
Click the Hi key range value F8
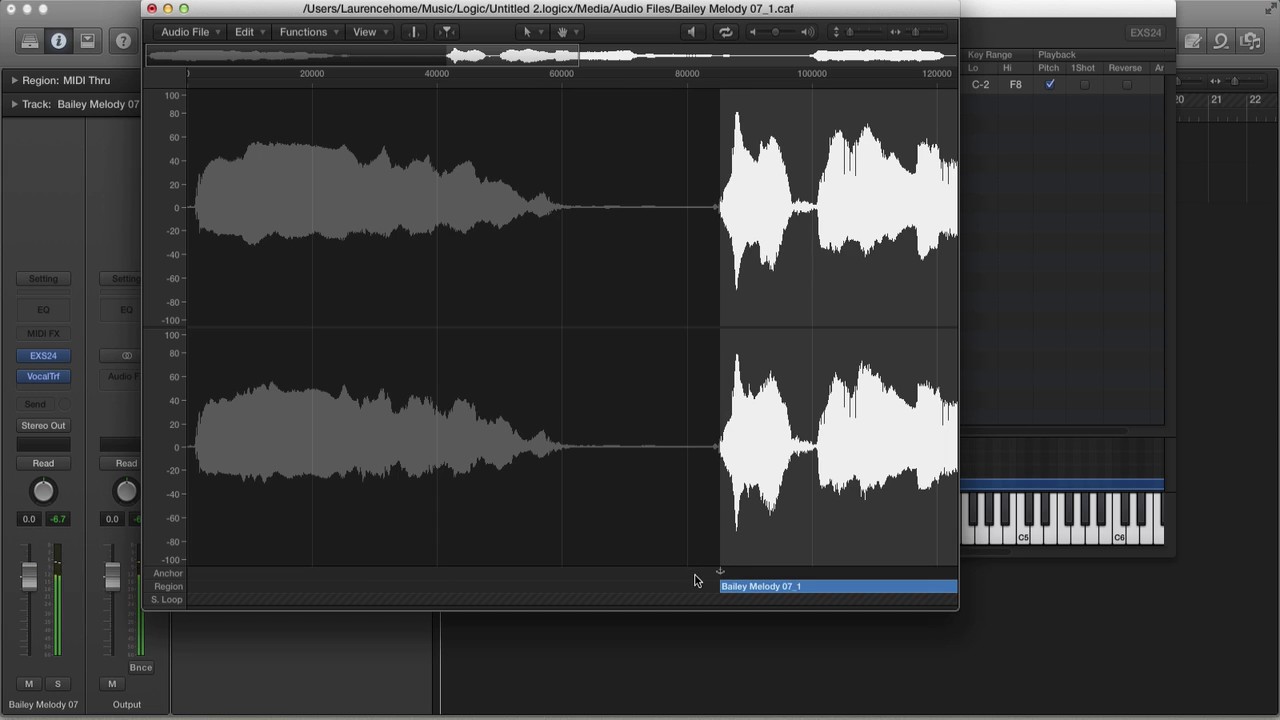[1015, 84]
